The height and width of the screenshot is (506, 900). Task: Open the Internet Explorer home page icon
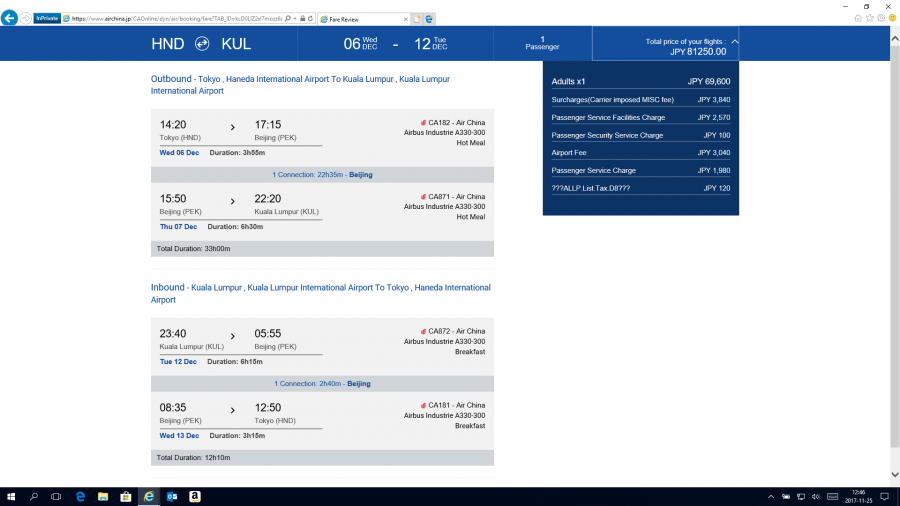(857, 18)
